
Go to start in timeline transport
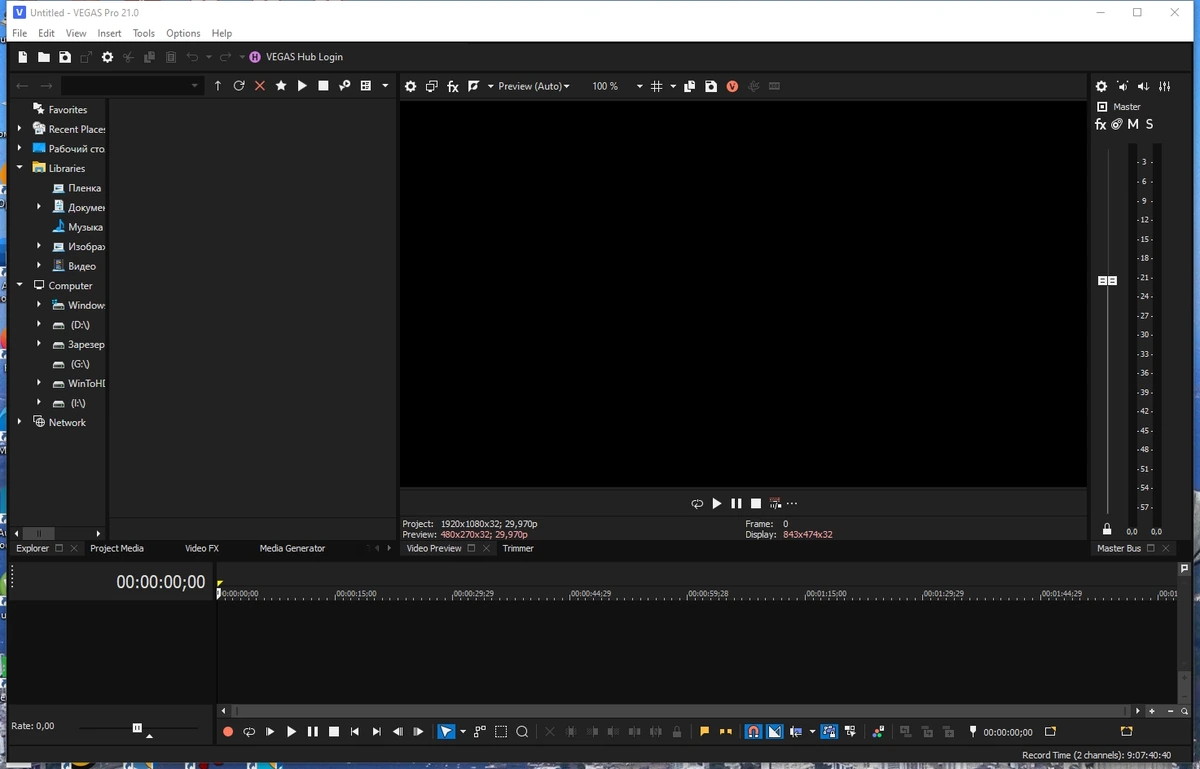[355, 732]
